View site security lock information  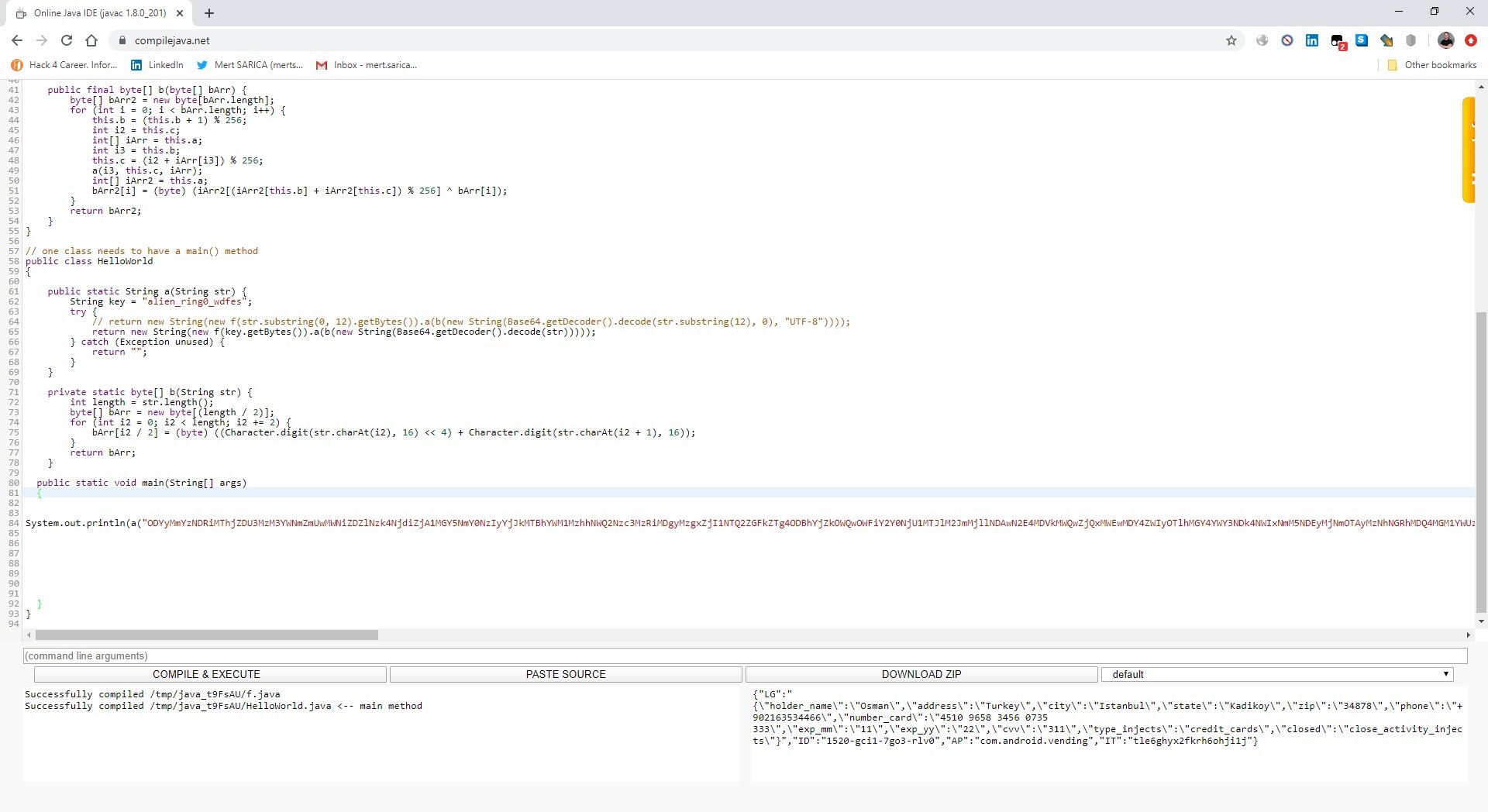[x=122, y=40]
